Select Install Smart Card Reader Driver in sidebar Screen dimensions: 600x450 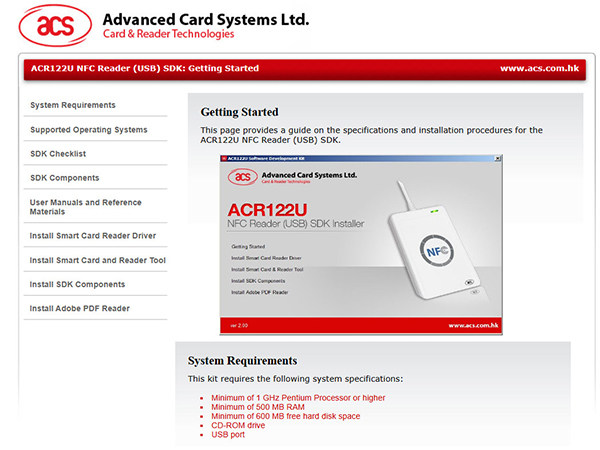coord(93,236)
